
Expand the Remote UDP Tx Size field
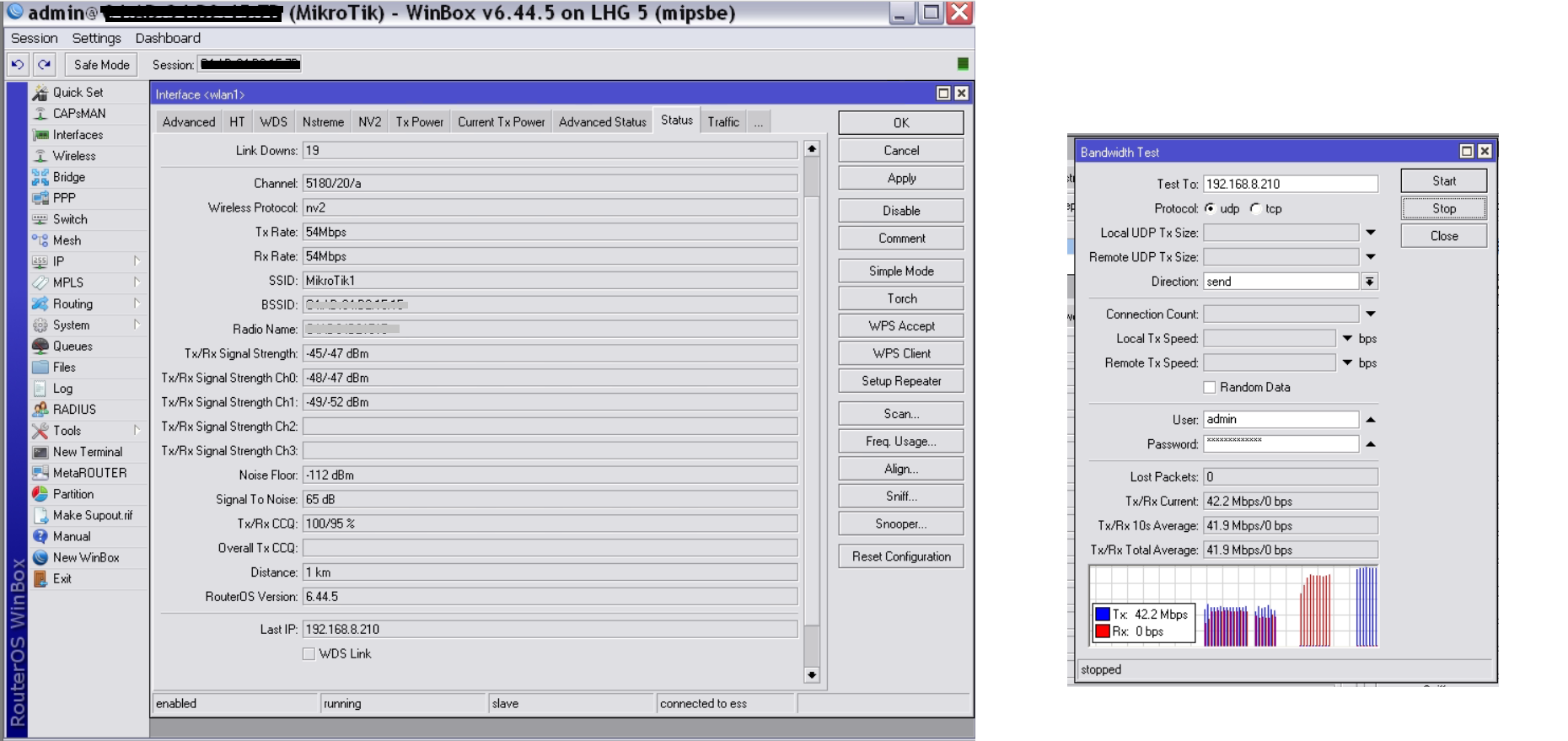1371,257
